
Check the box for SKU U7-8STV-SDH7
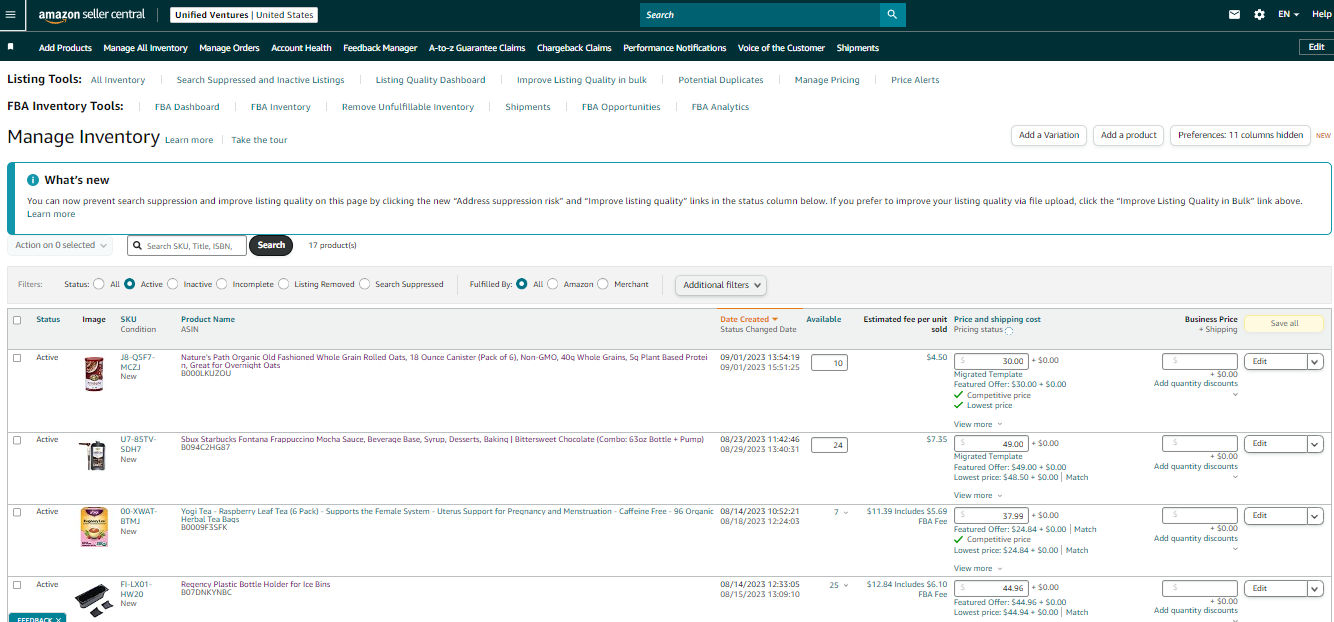17,439
